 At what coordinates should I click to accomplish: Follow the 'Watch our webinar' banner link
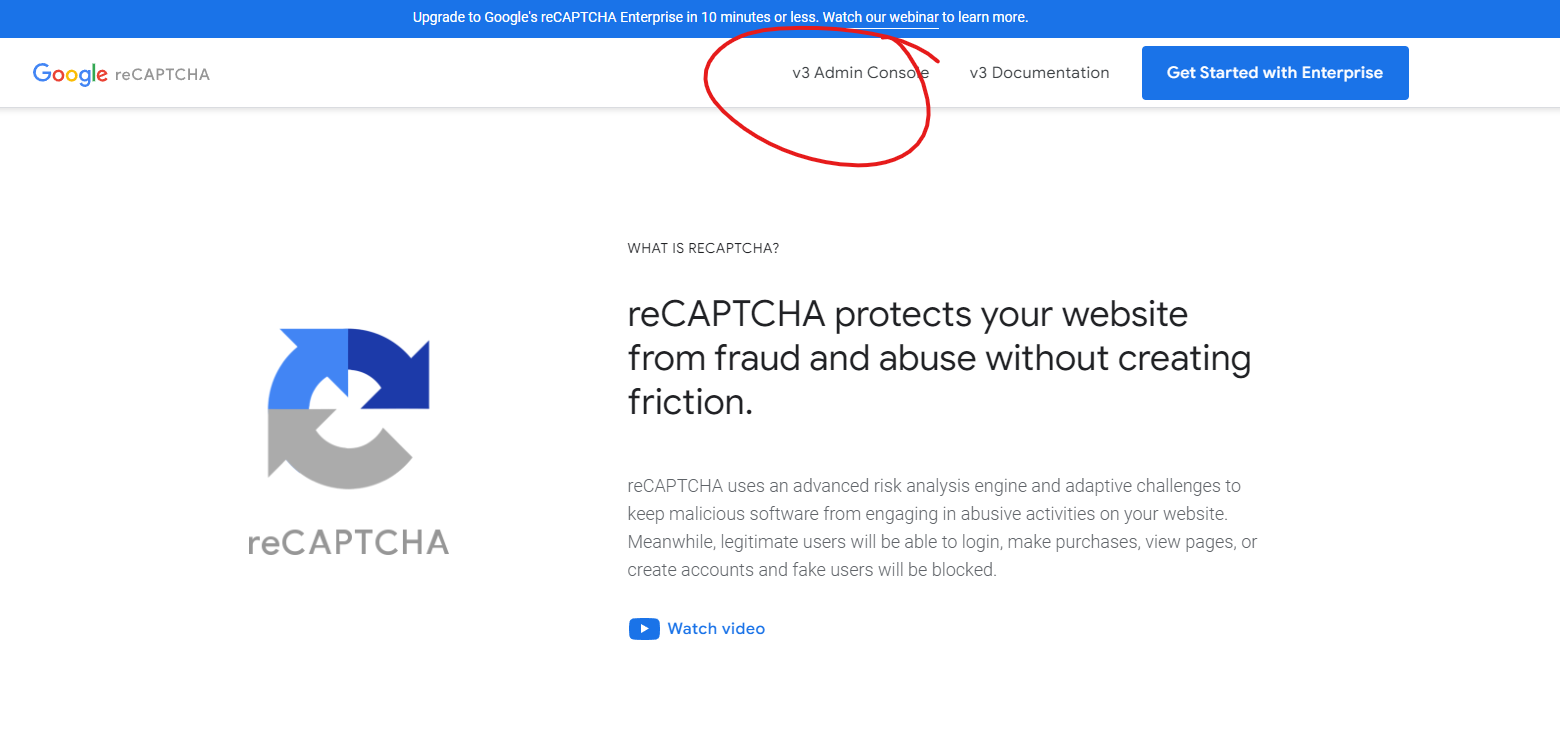click(x=880, y=17)
